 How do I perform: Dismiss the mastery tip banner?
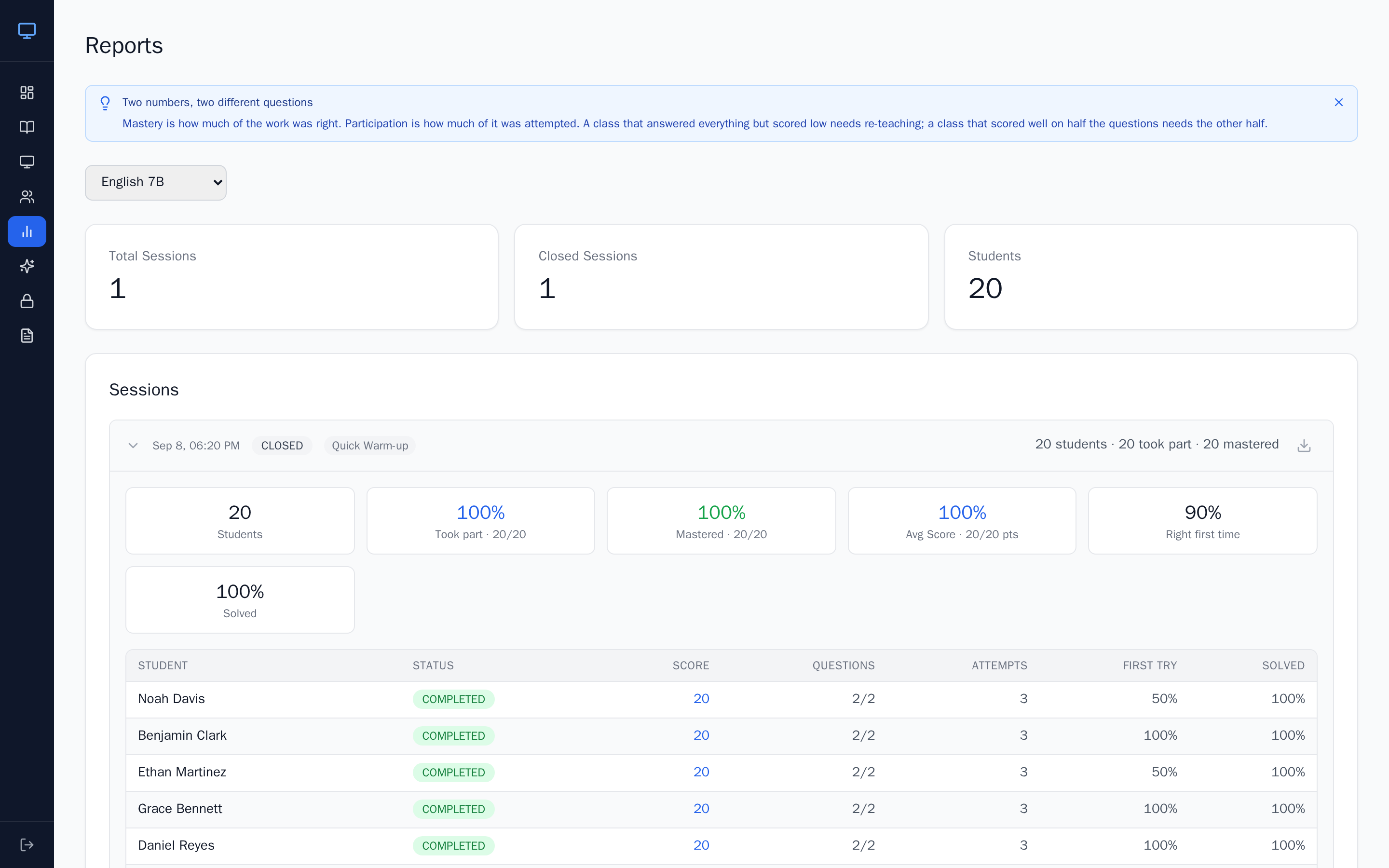1338,102
